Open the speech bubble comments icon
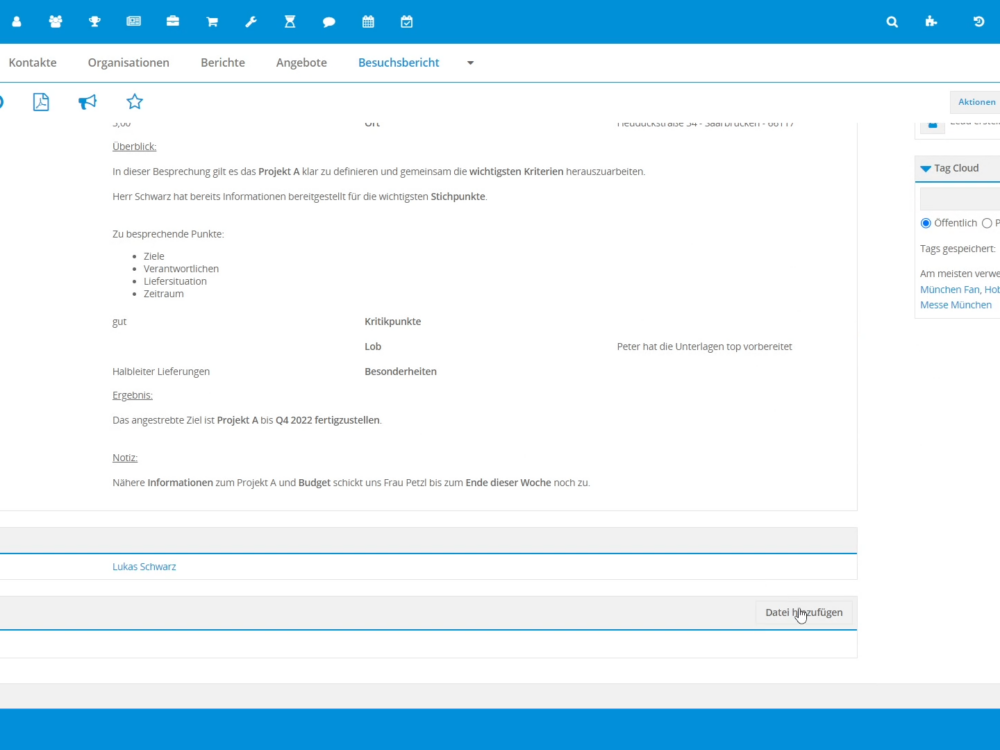1000x750 pixels. (x=329, y=21)
